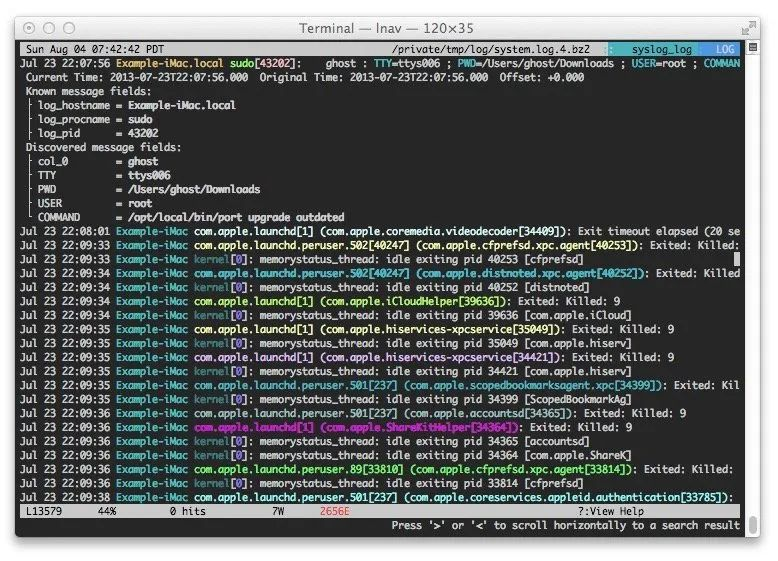Click the coremedia.videodecoder[34409] log line
This screenshot has width=778, height=561.
point(380,231)
